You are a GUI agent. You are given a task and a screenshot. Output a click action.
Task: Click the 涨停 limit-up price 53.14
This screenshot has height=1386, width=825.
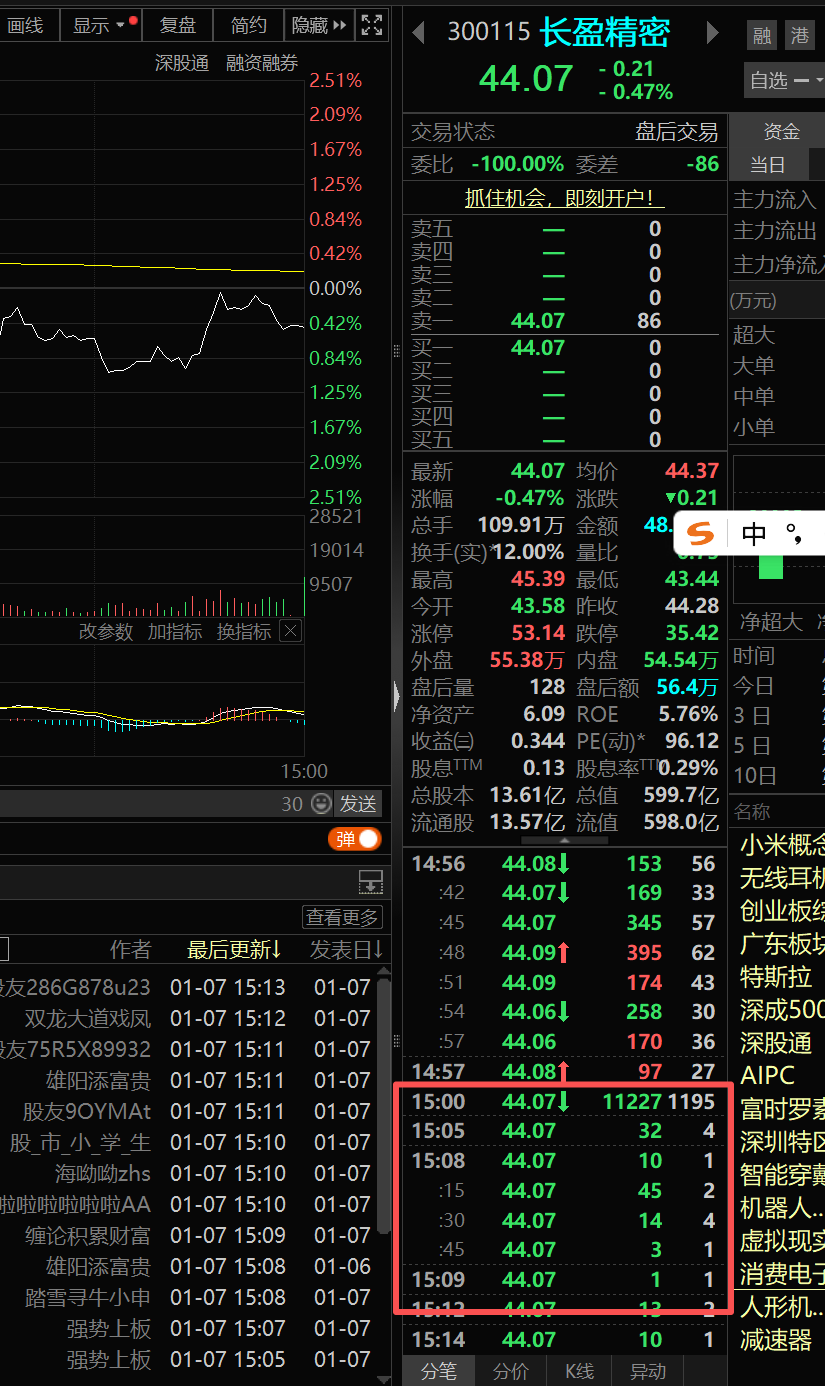coord(538,633)
